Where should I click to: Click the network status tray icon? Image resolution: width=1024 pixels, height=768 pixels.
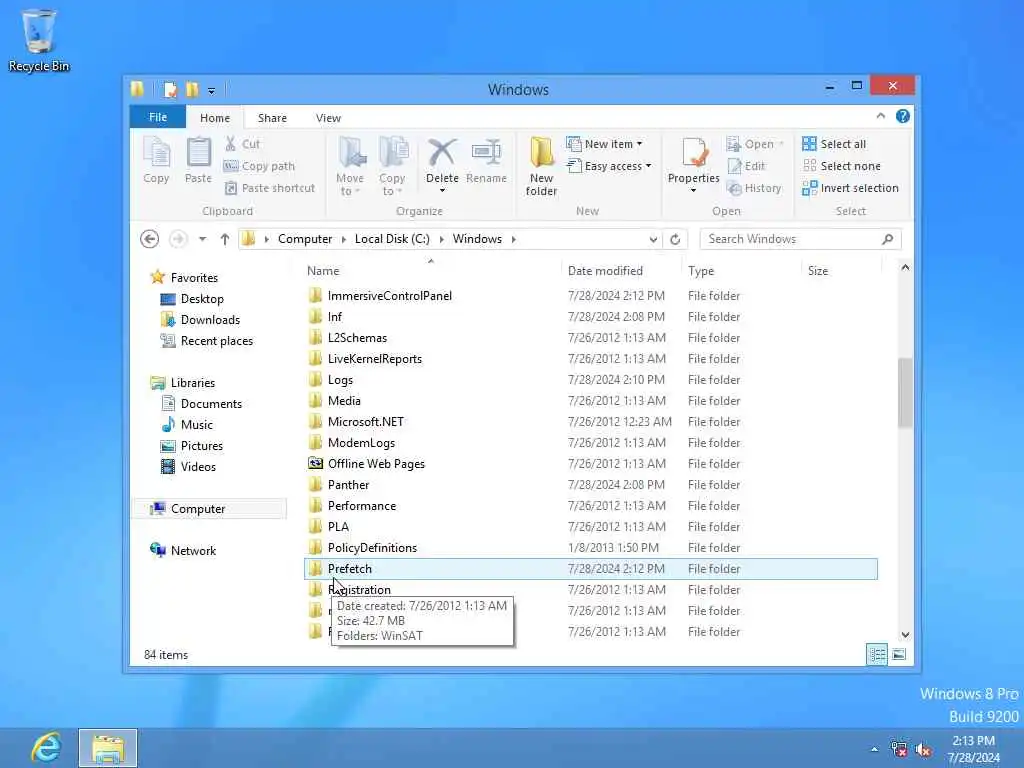tap(899, 749)
